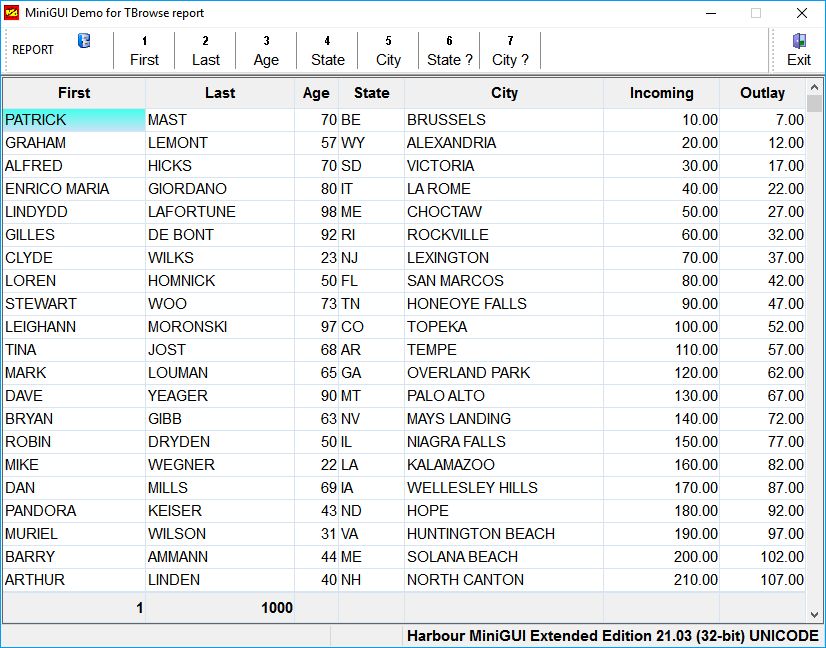
Task: Select city cell PALO ALTO
Action: [x=504, y=396]
